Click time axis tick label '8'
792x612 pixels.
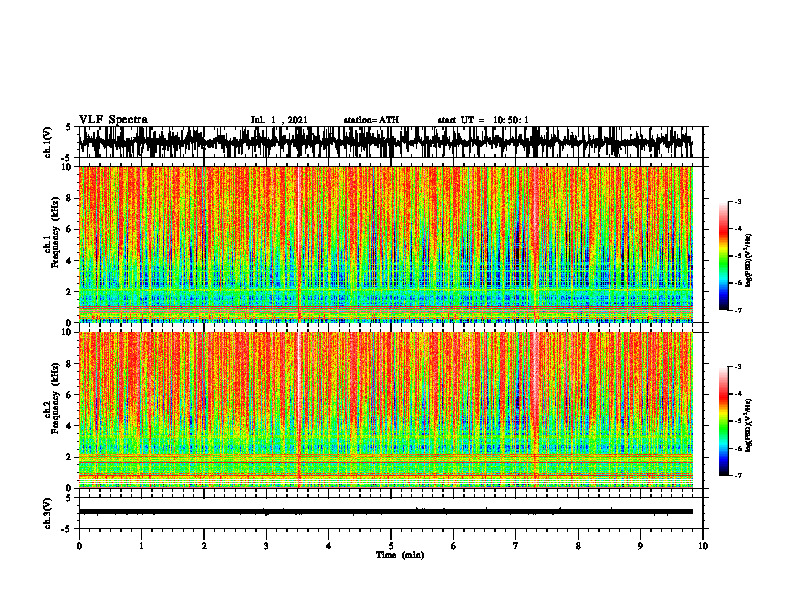pyautogui.click(x=578, y=546)
